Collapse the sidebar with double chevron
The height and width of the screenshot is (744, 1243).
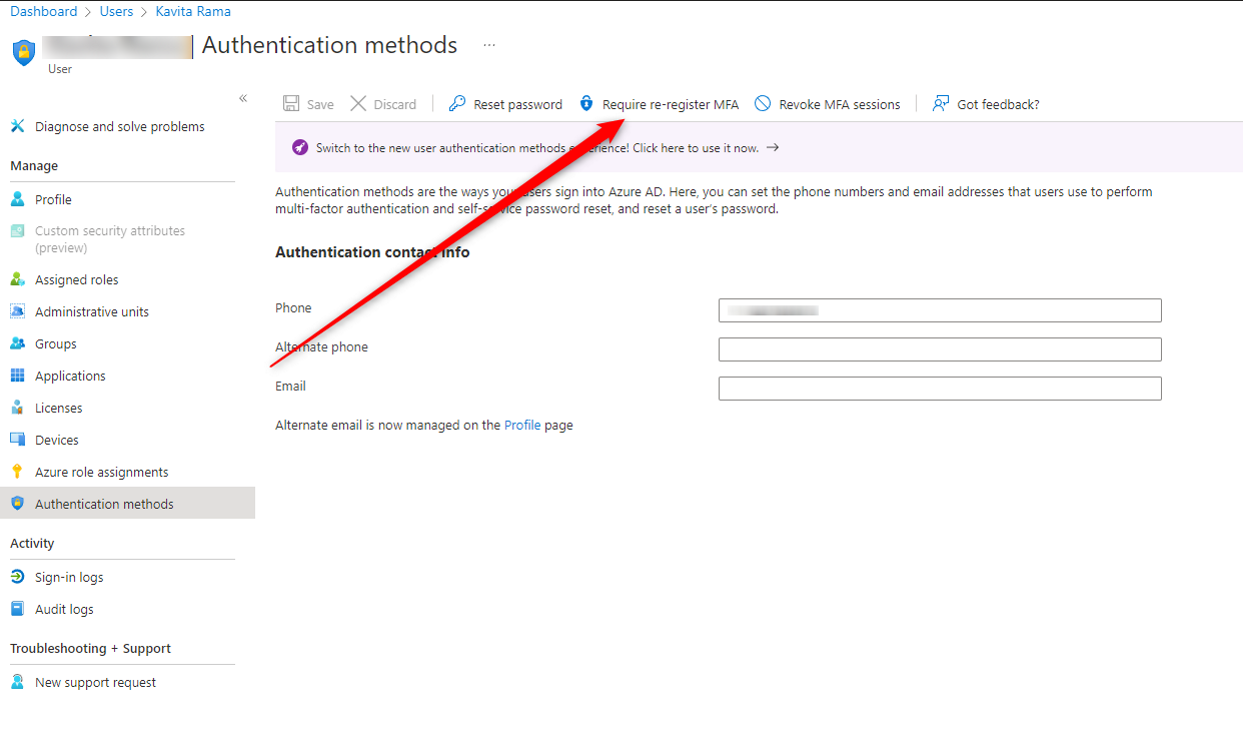[x=243, y=98]
